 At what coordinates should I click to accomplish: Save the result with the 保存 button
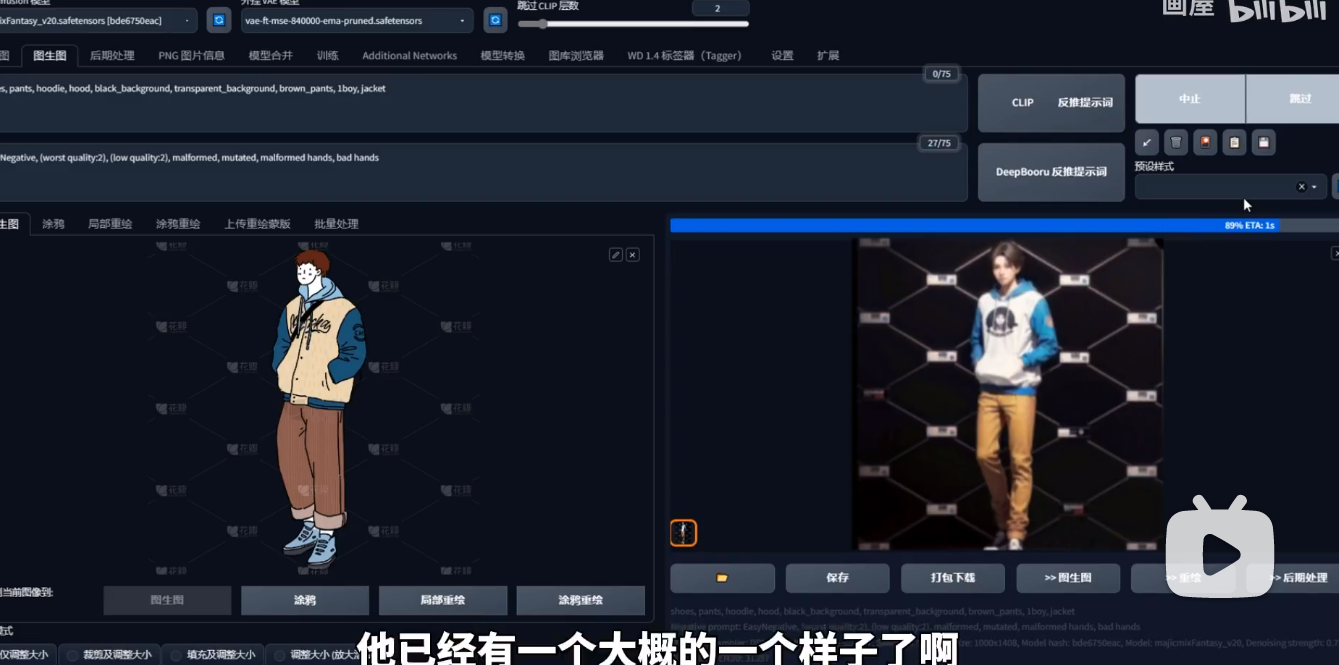(837, 578)
